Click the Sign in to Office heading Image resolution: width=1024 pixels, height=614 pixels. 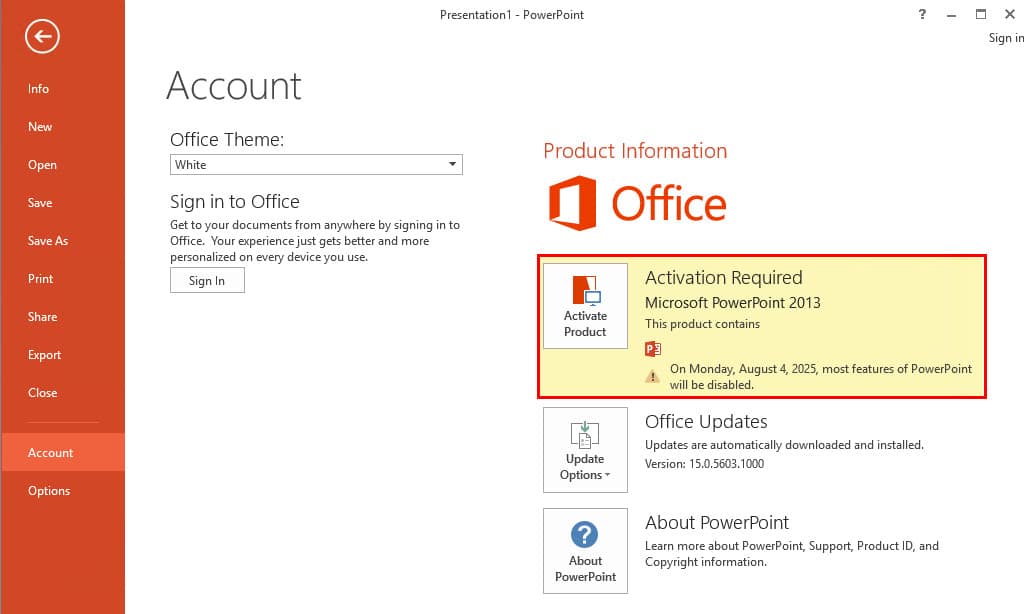click(x=235, y=202)
